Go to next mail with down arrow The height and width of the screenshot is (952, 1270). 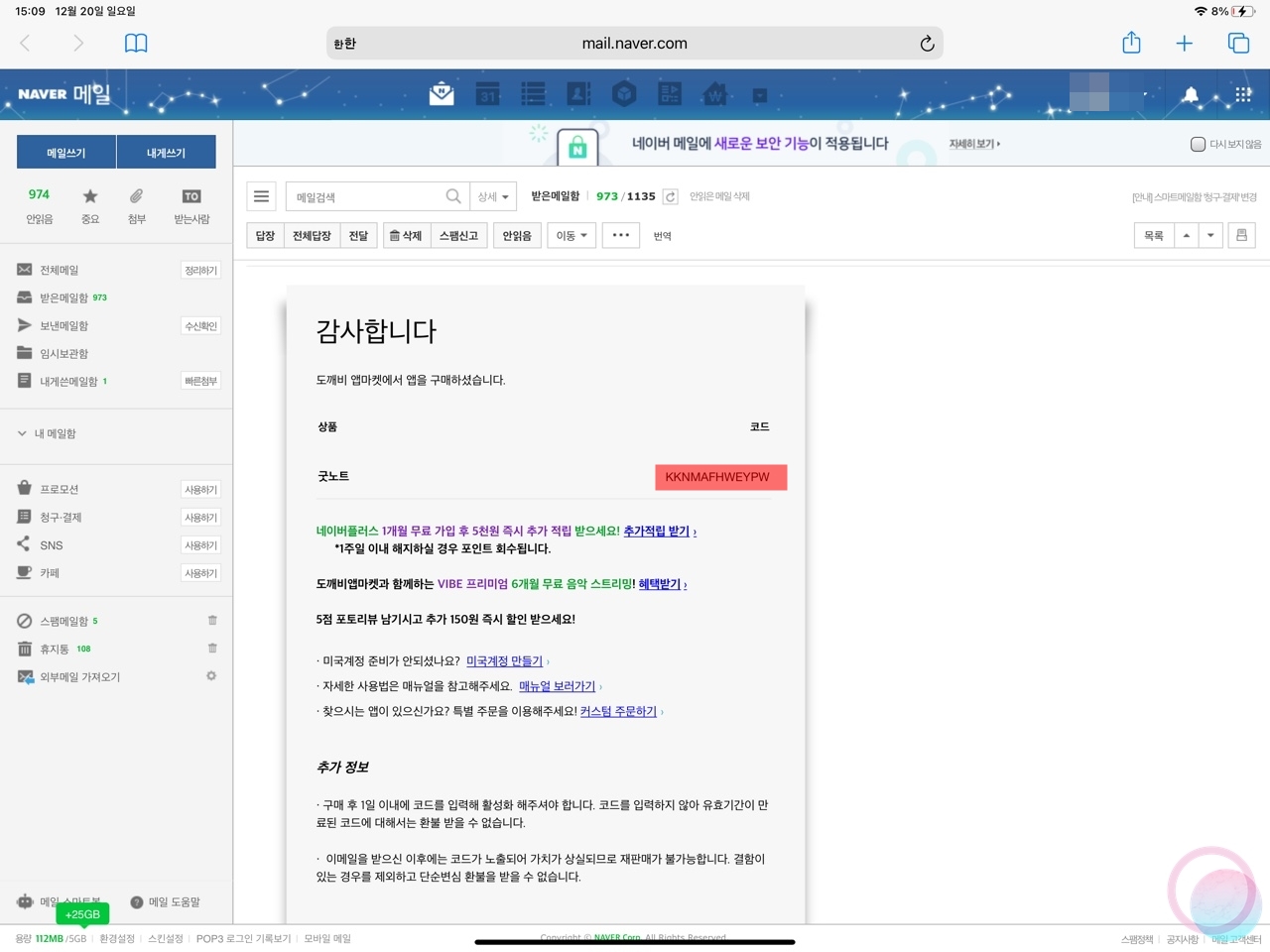point(1210,236)
